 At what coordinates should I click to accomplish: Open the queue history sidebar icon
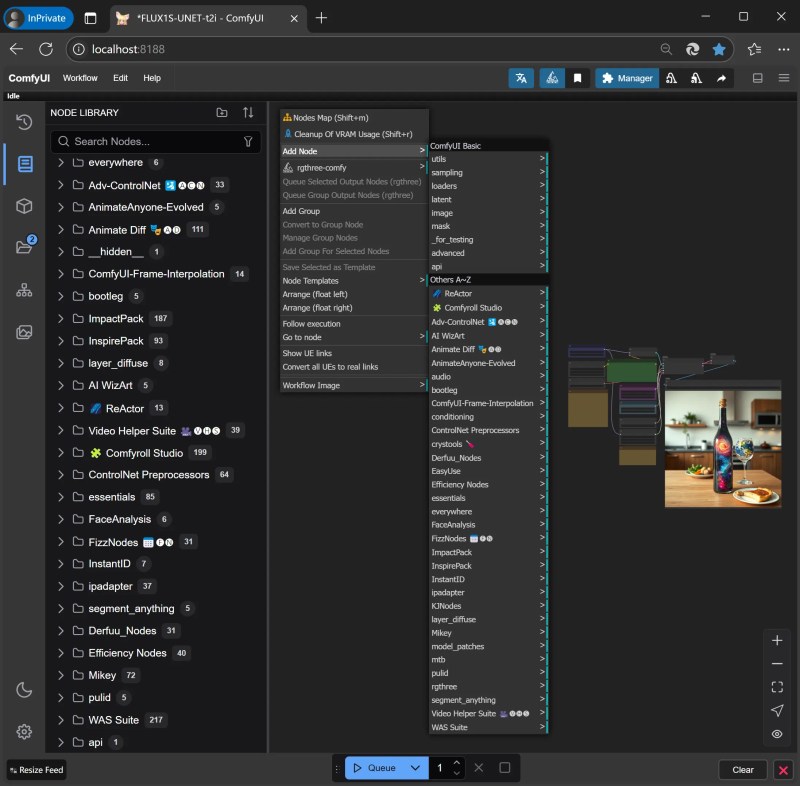coord(24,122)
